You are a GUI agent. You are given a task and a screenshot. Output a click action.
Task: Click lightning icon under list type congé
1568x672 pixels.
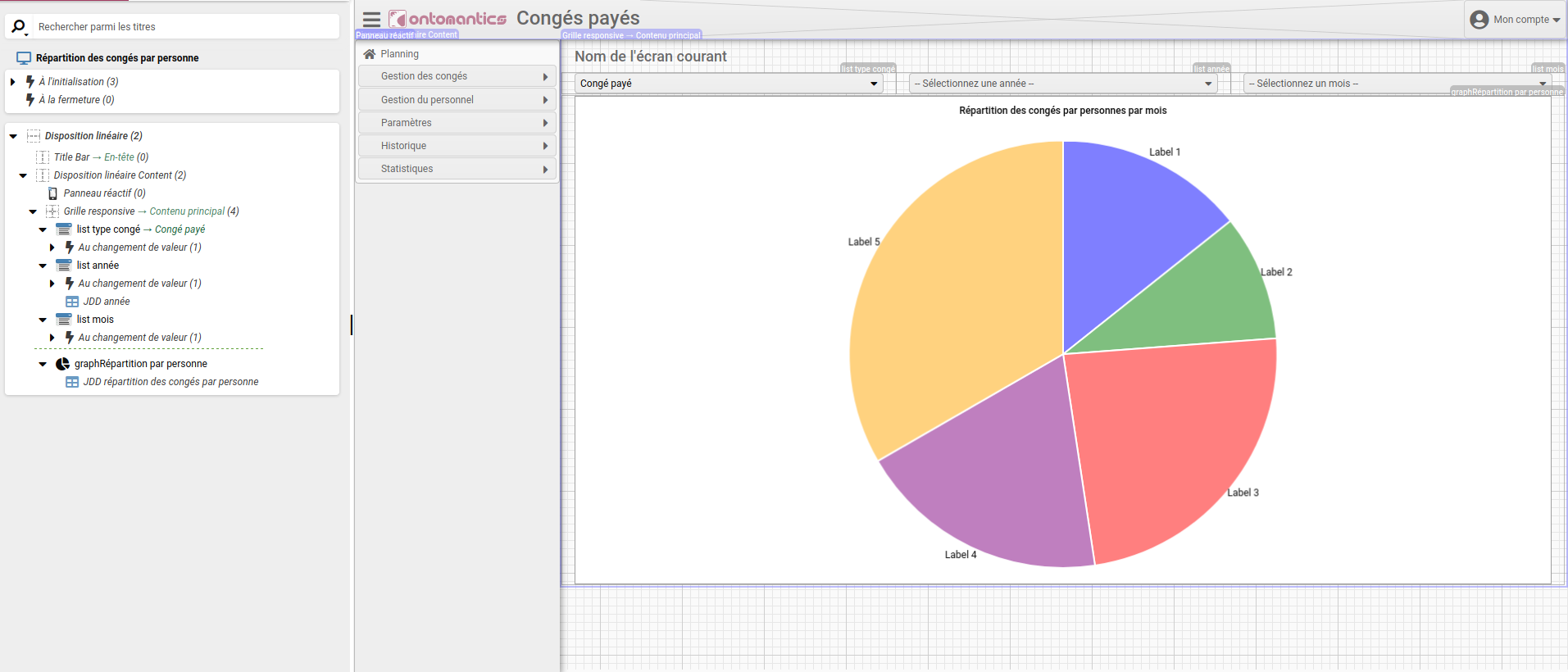[x=70, y=247]
